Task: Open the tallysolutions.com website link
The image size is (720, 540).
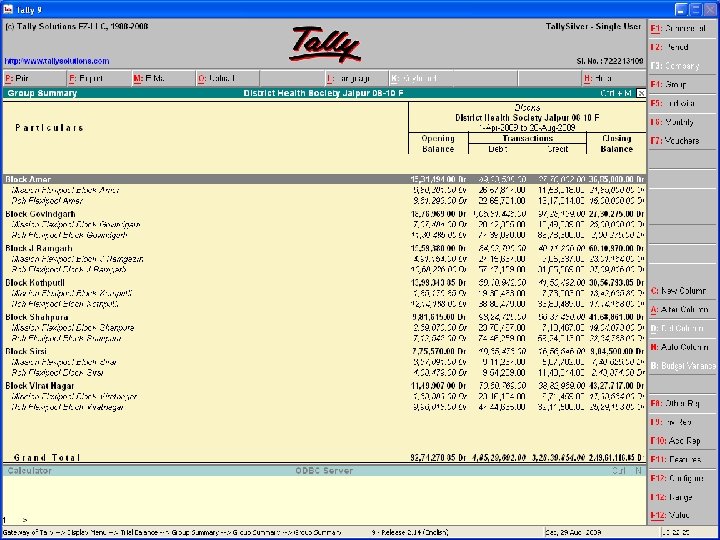Action: (57, 61)
